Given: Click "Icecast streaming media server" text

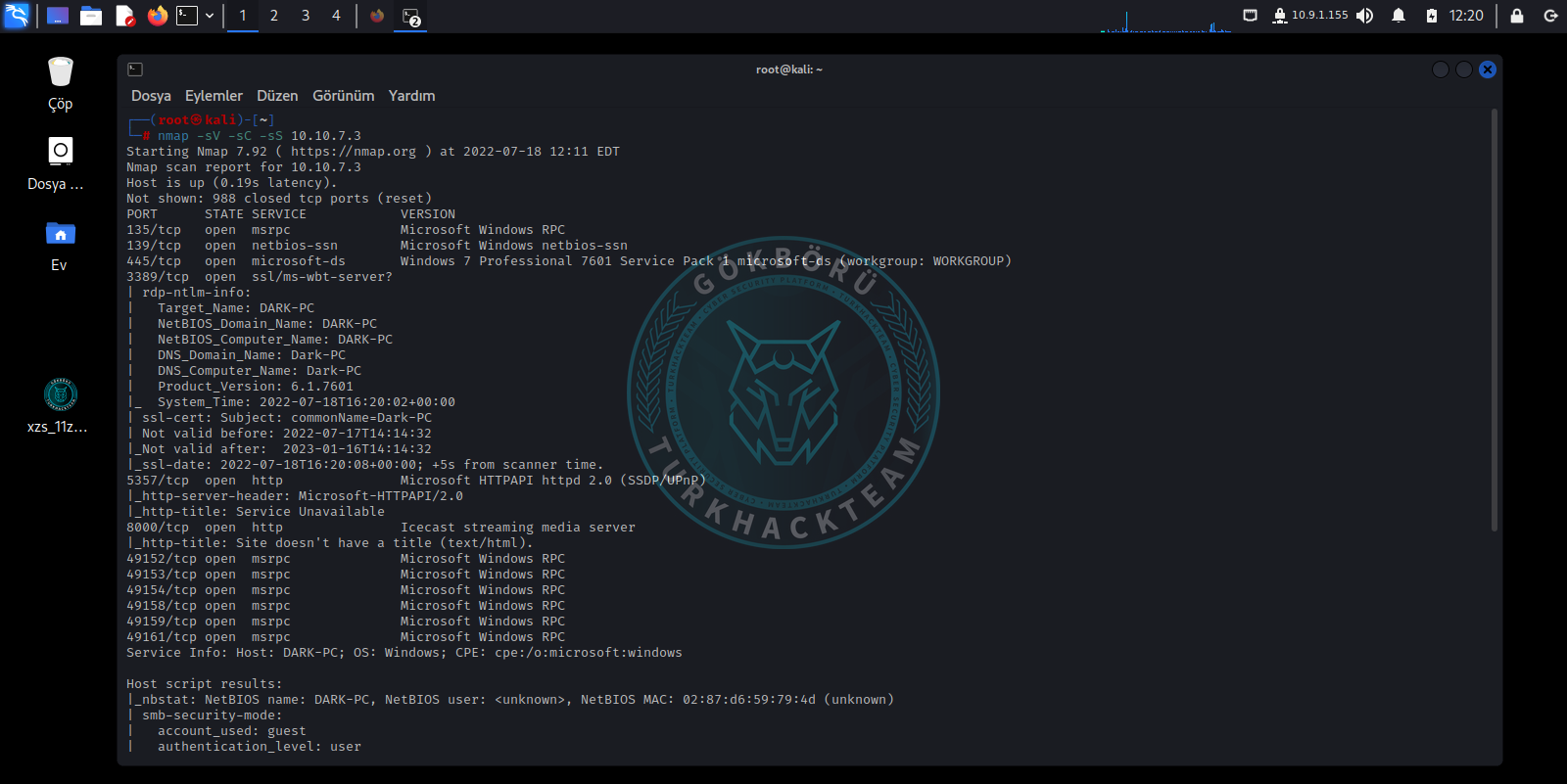Looking at the screenshot, I should [518, 528].
